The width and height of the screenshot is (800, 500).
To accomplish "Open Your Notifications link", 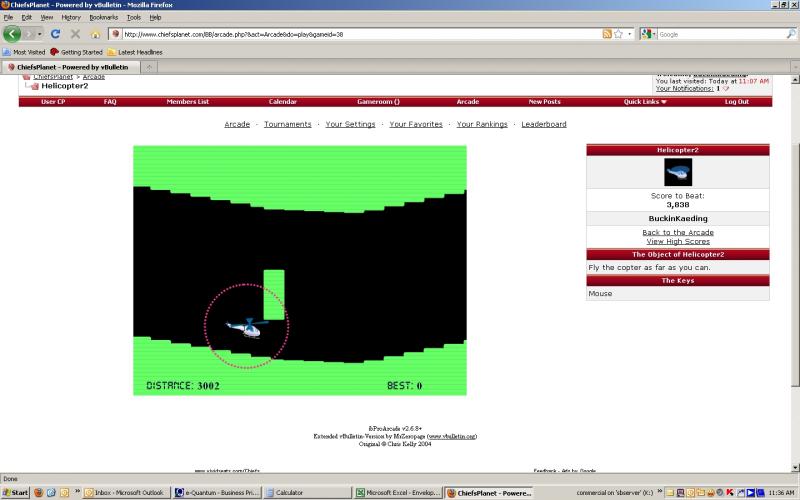I will pos(685,88).
